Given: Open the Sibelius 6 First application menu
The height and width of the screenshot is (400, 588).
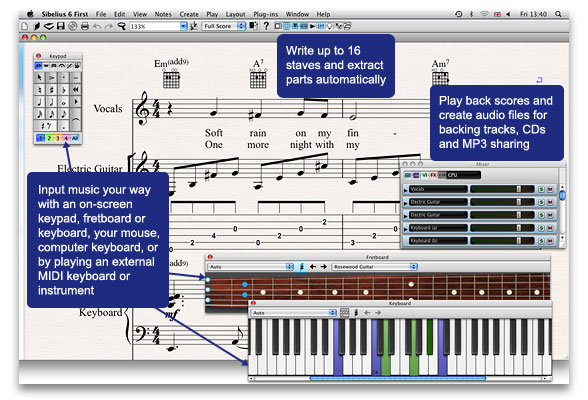Looking at the screenshot, I should 64,14.
